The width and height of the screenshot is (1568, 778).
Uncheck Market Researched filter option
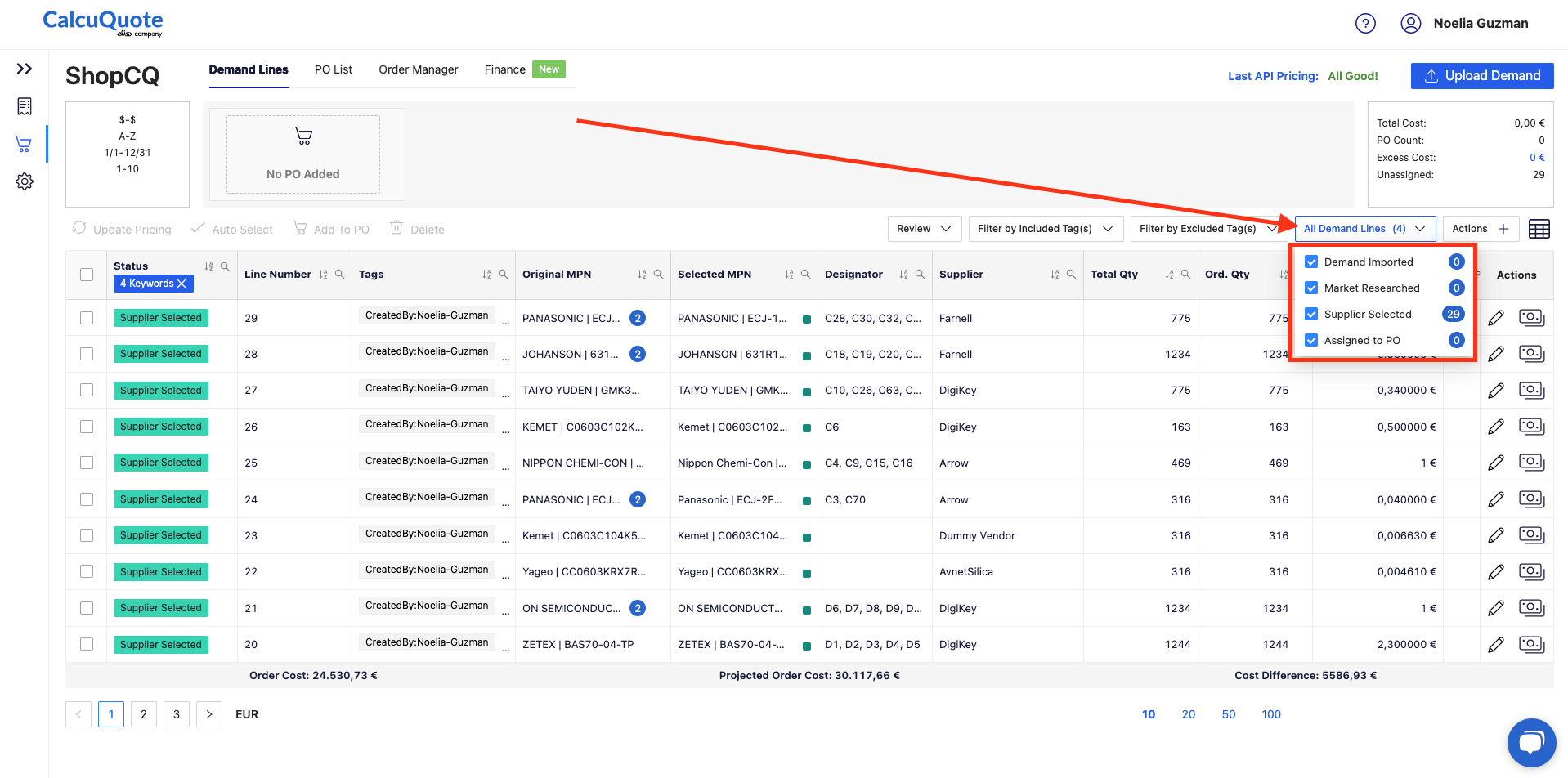click(1311, 288)
